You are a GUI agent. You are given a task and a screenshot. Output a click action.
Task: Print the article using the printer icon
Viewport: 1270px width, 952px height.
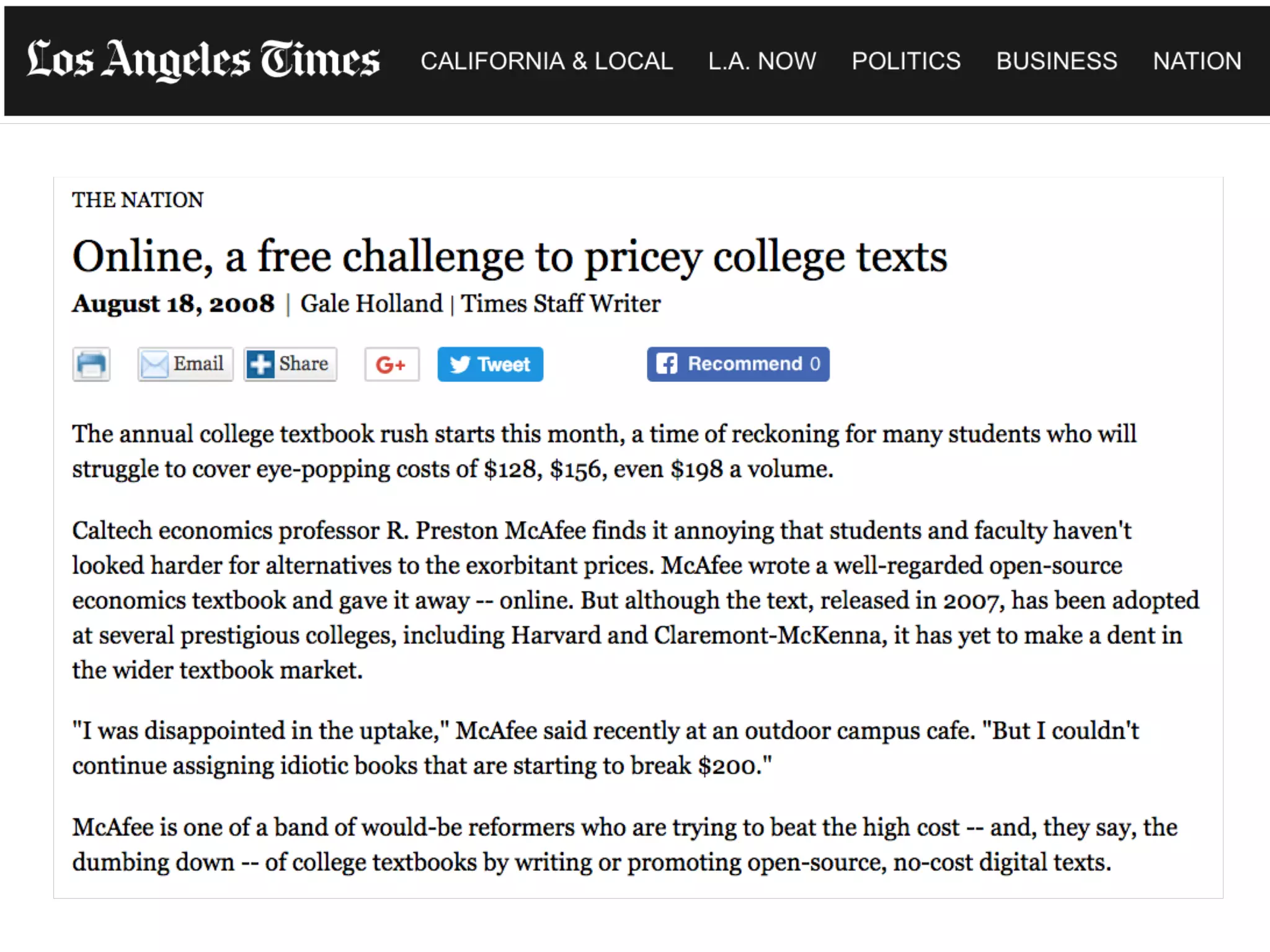click(91, 364)
